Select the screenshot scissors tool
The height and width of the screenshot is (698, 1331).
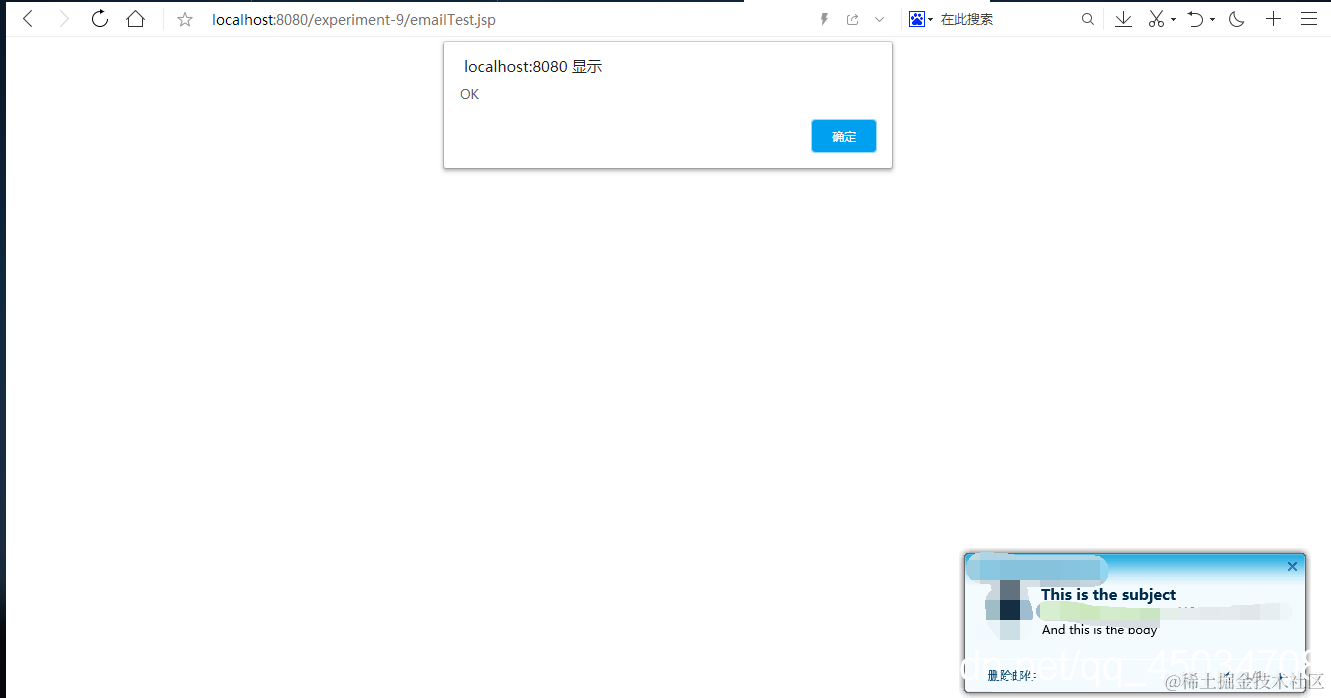1155,18
